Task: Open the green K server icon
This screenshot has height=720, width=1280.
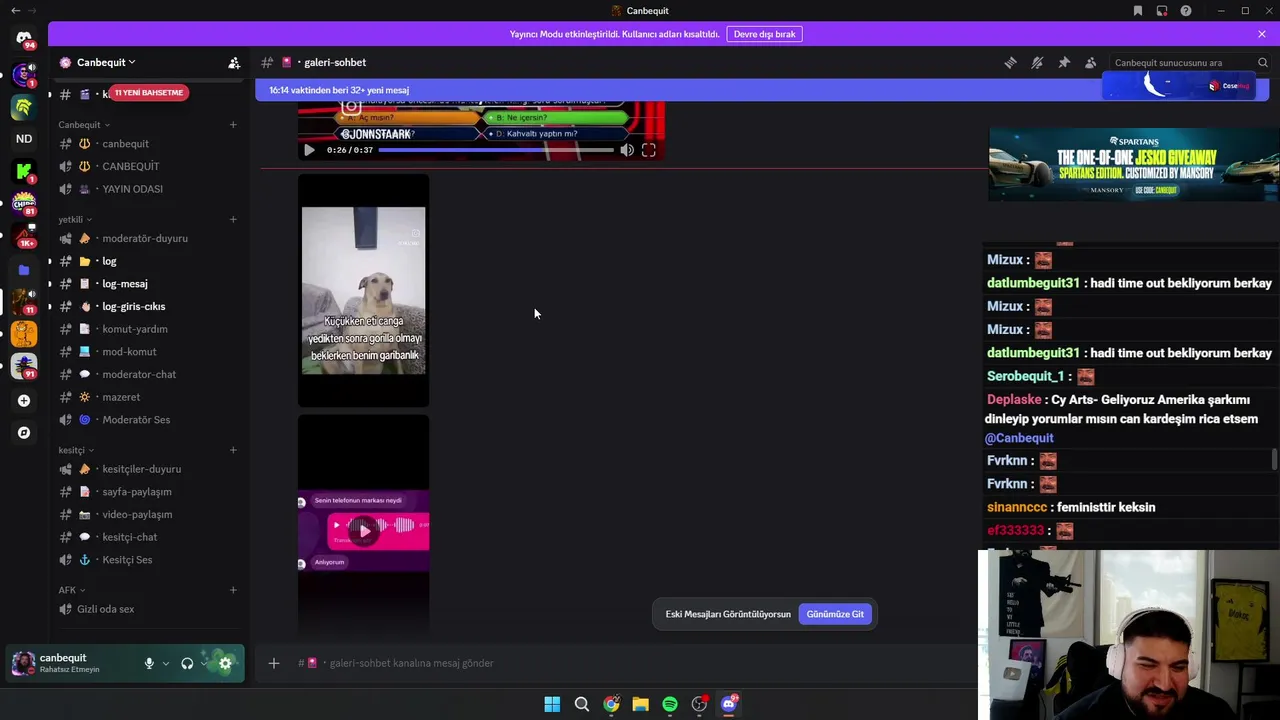Action: tap(24, 172)
